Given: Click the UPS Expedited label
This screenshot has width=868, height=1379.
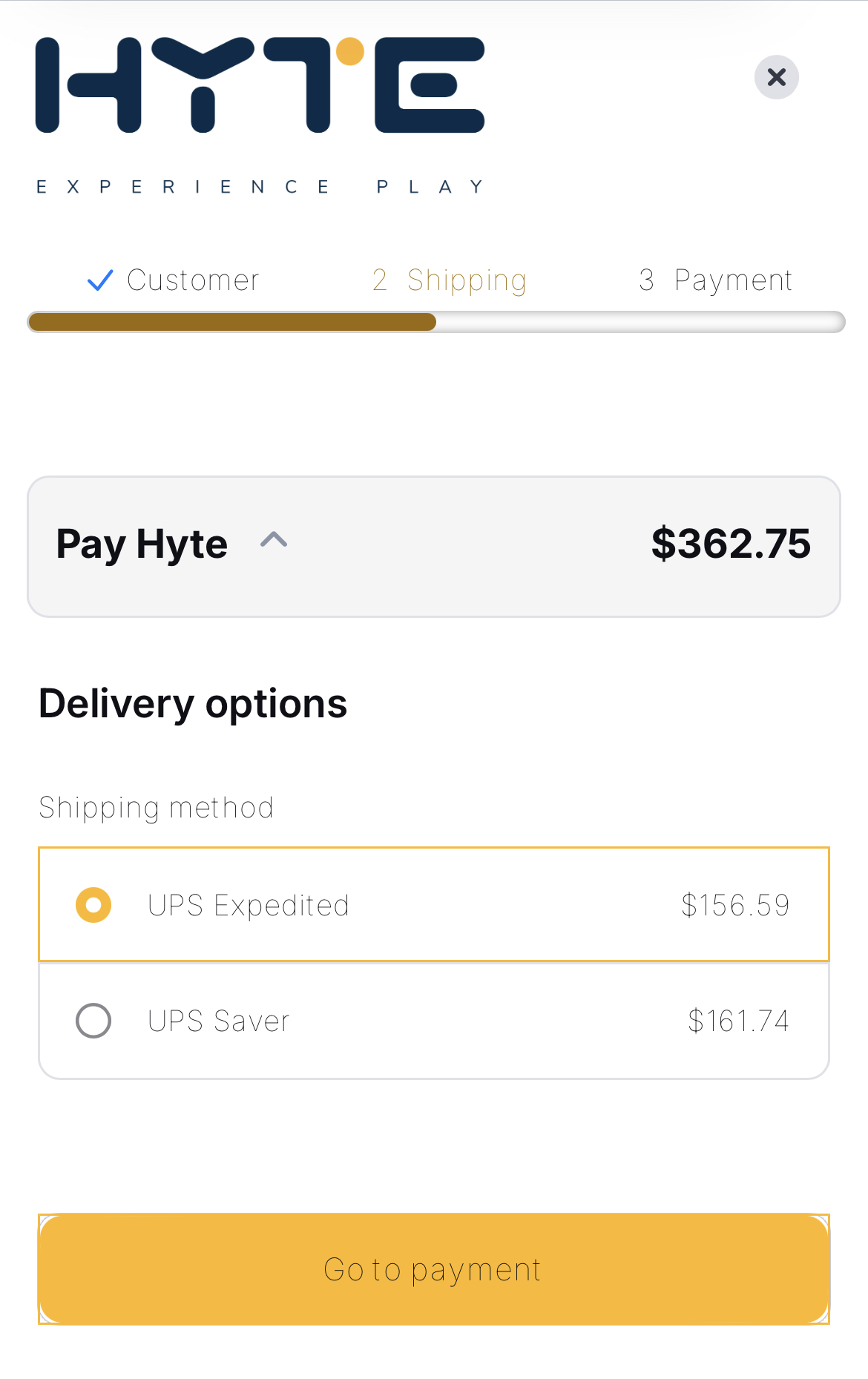Looking at the screenshot, I should coord(249,906).
